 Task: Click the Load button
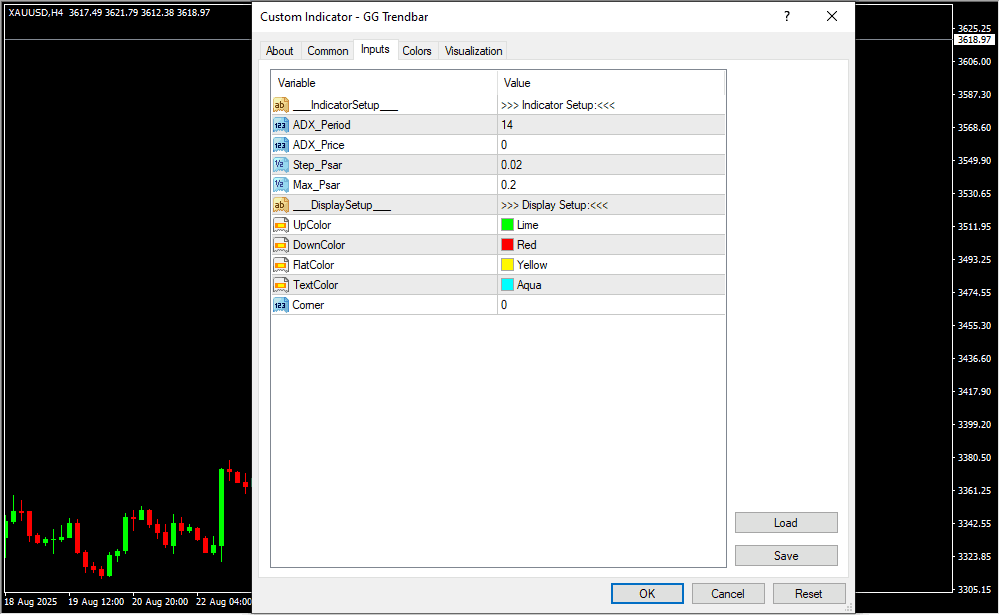click(x=786, y=523)
